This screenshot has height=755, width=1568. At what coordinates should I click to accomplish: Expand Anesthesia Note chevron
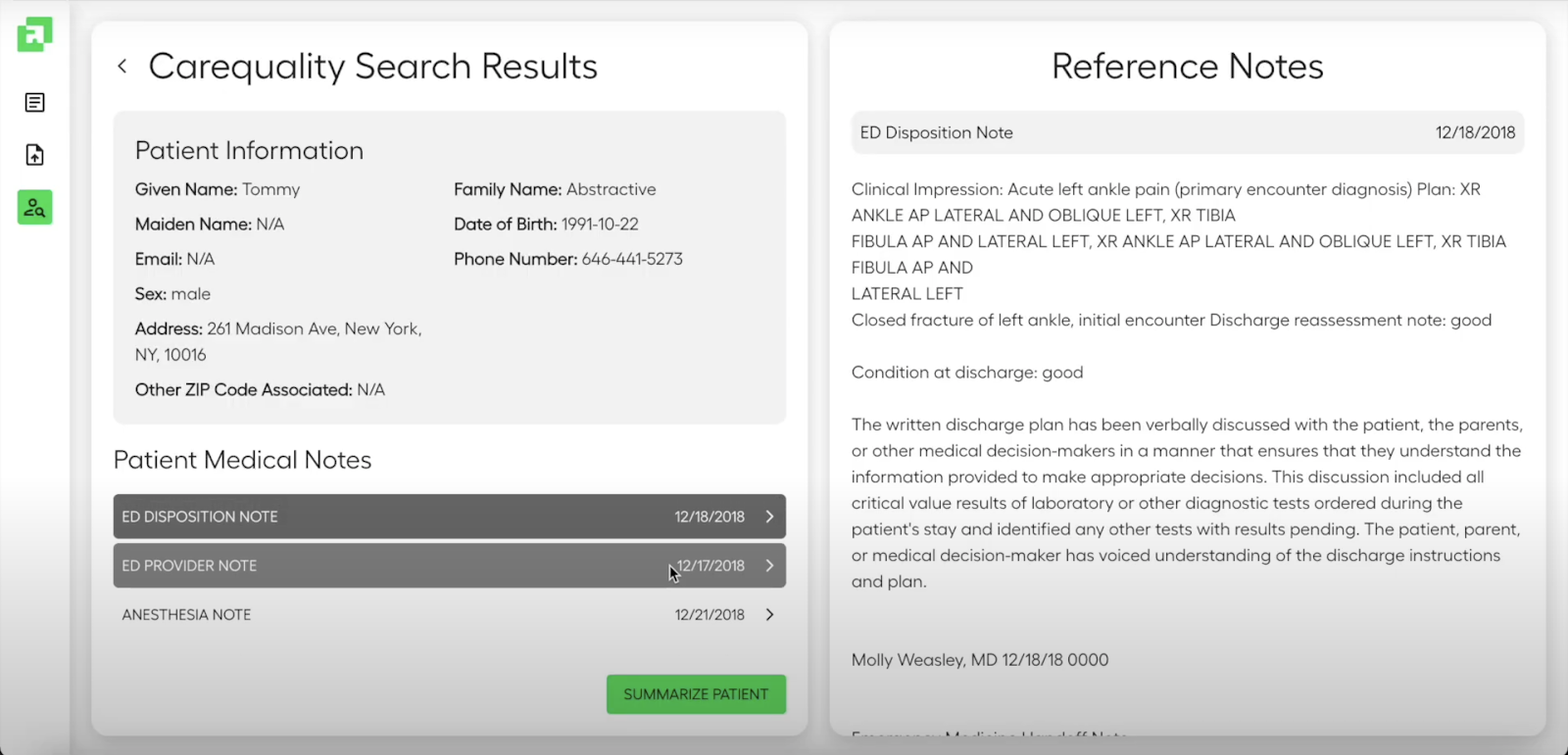(x=769, y=615)
